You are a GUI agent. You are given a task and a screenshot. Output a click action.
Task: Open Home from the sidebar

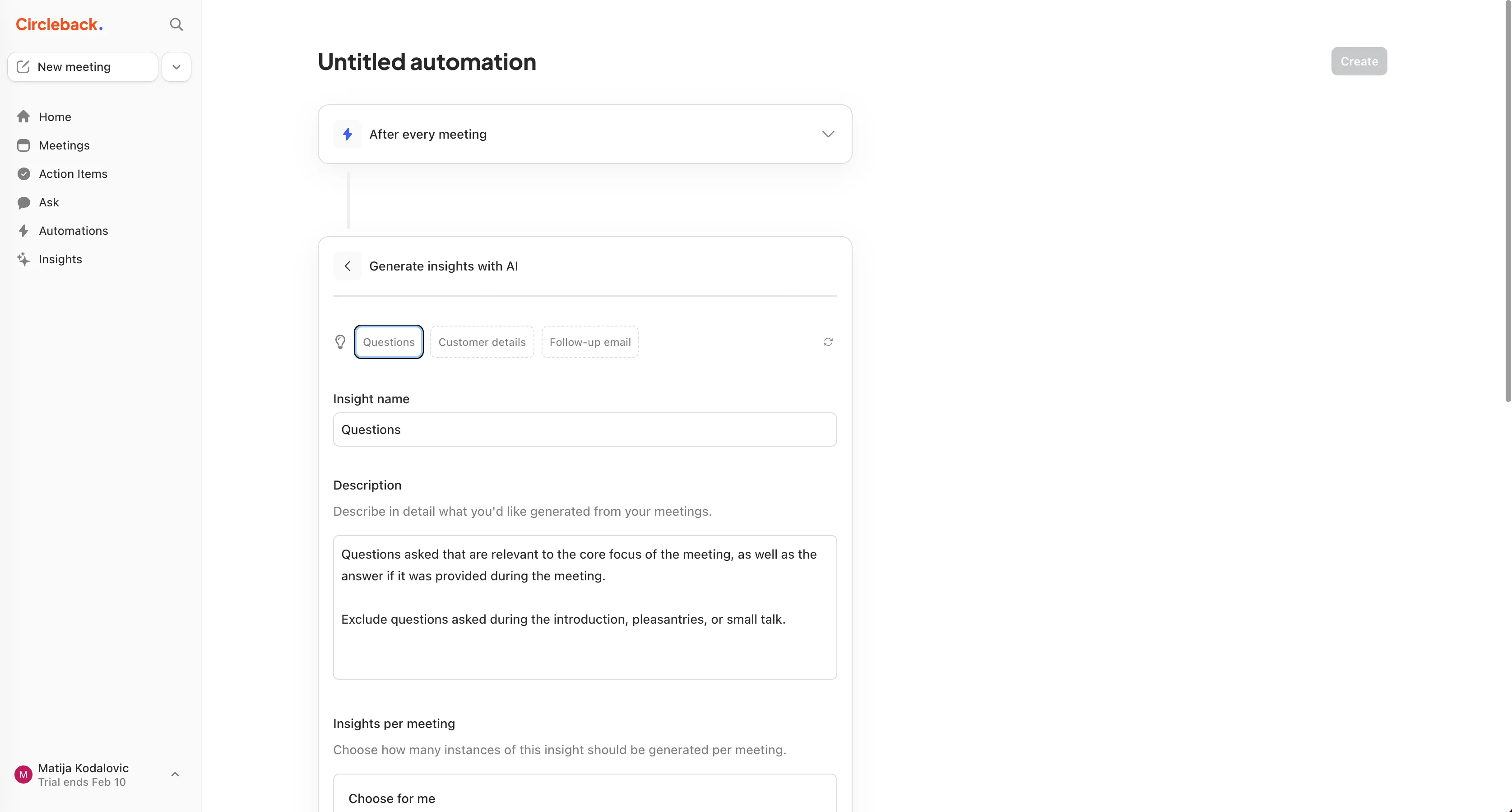pyautogui.click(x=55, y=117)
